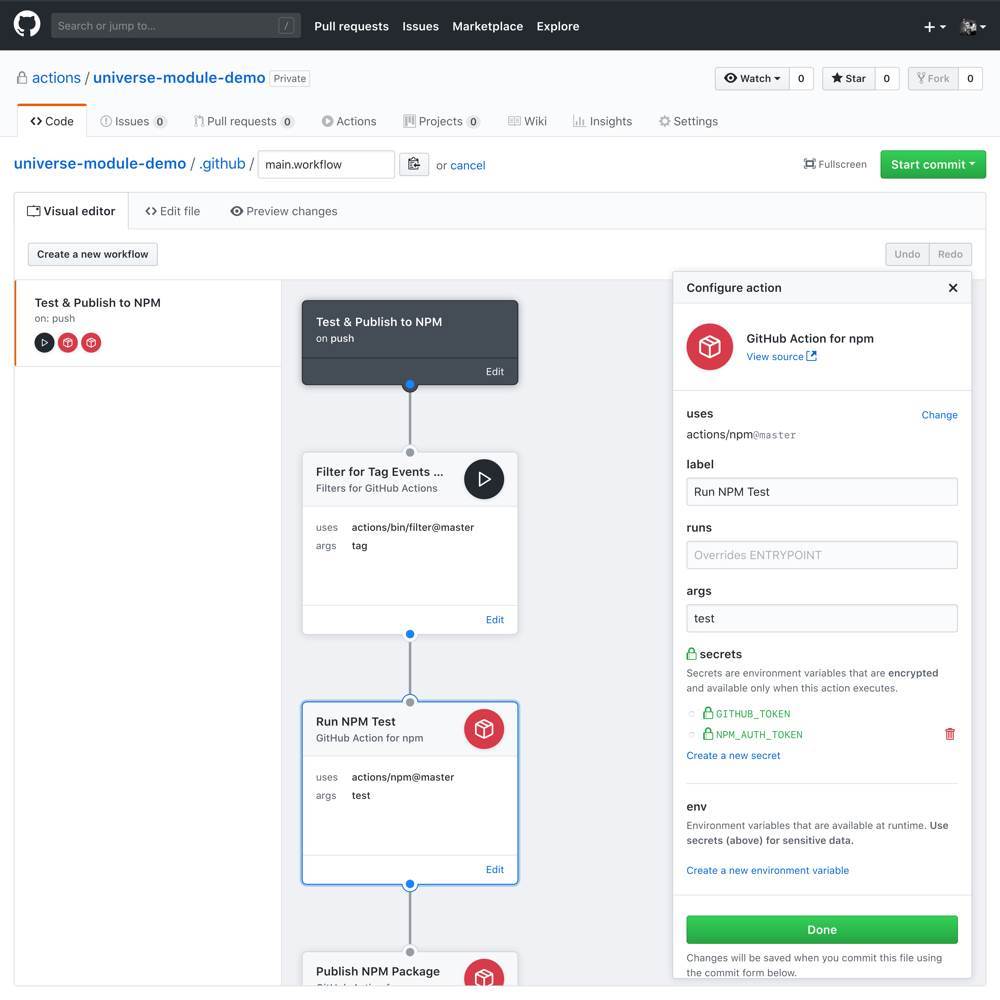Open the Watch dropdown menu

[x=751, y=78]
